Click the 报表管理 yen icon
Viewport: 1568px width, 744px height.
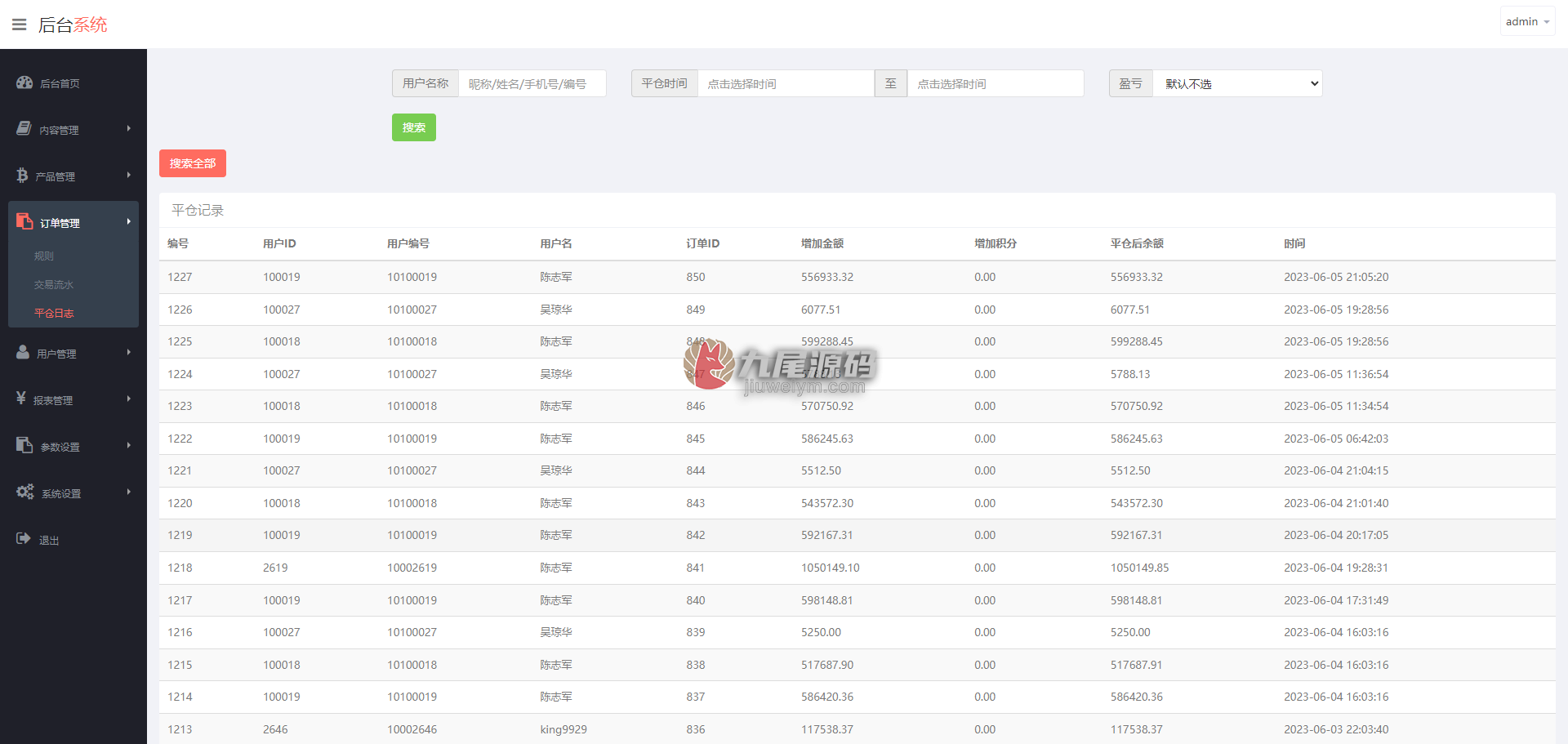(x=21, y=399)
